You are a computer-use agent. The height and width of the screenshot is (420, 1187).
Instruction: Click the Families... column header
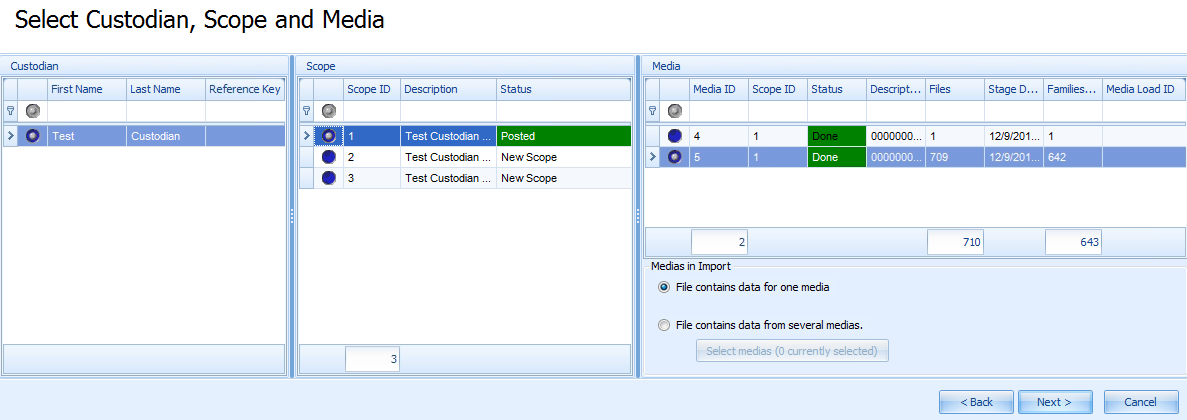click(1073, 89)
